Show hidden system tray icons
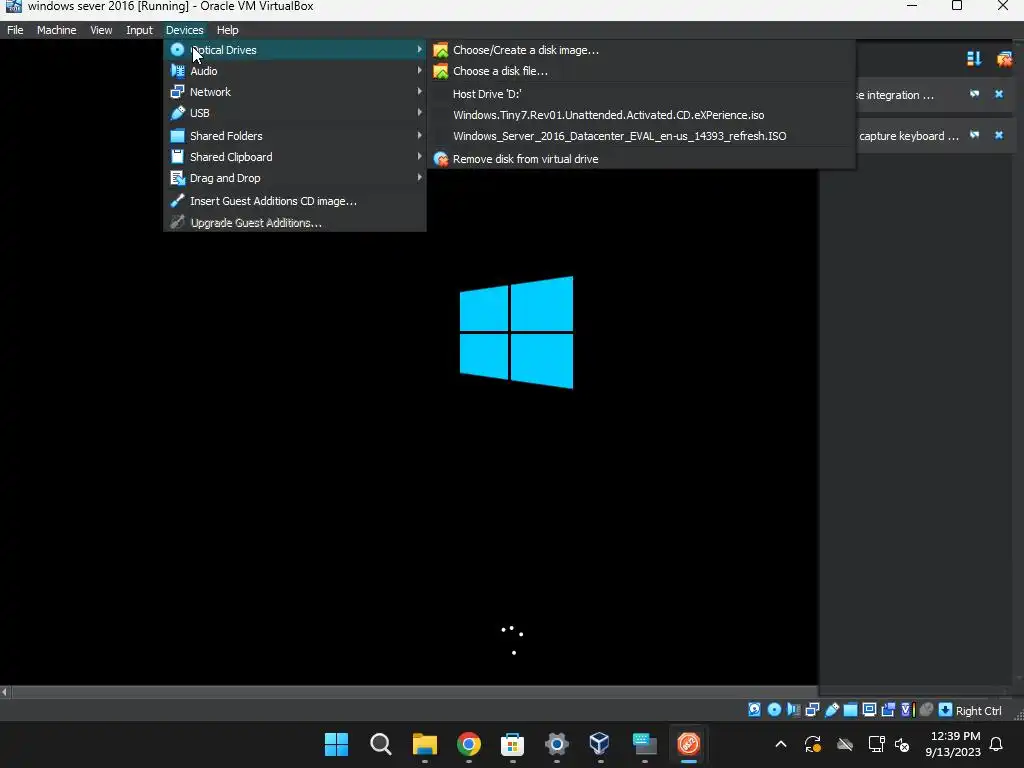This screenshot has width=1024, height=768. [x=780, y=744]
